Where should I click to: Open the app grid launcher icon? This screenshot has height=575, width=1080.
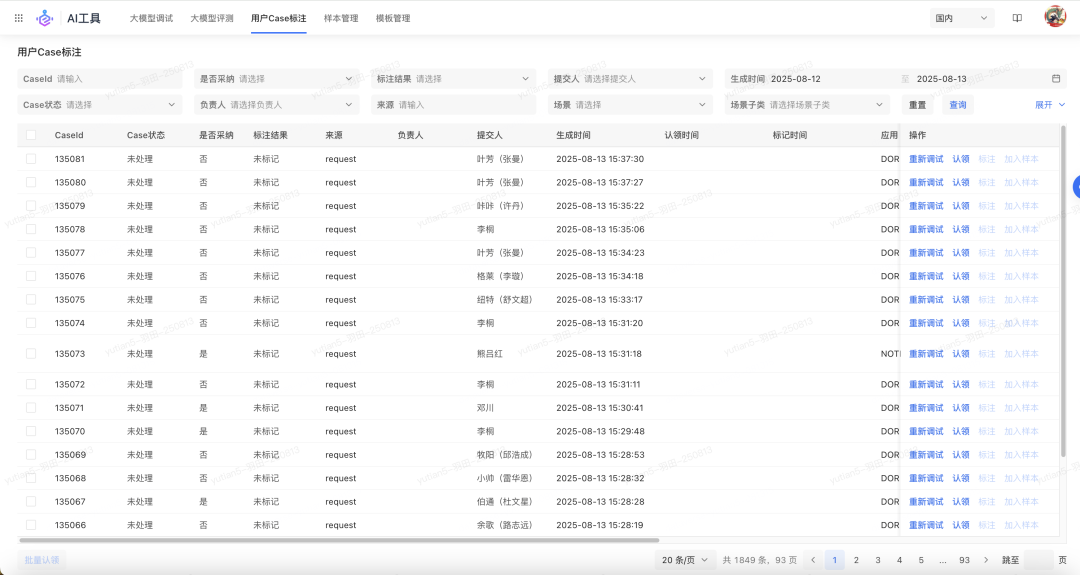click(x=19, y=18)
